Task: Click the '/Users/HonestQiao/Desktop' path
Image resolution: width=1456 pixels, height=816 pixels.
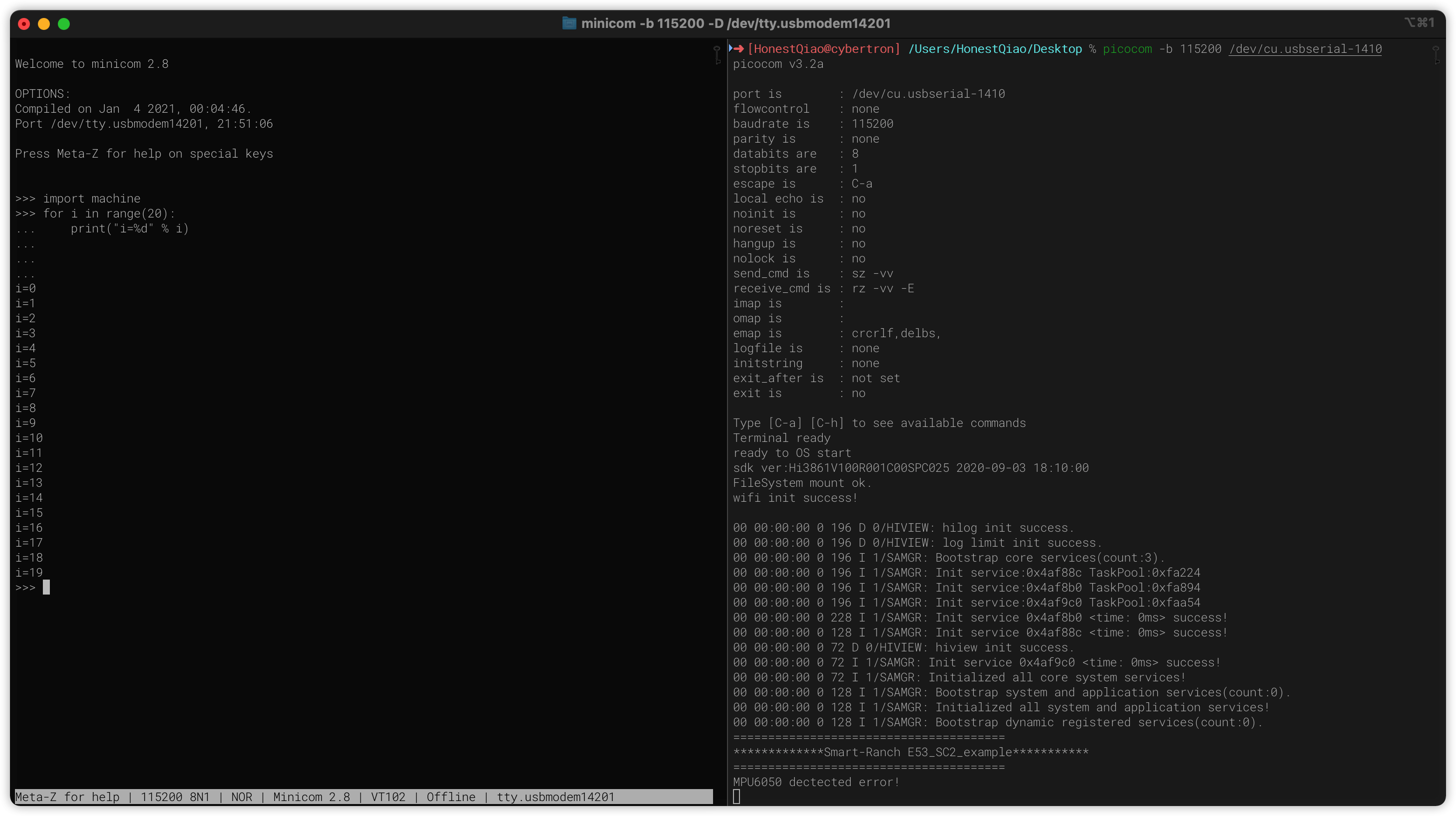Action: tap(995, 49)
